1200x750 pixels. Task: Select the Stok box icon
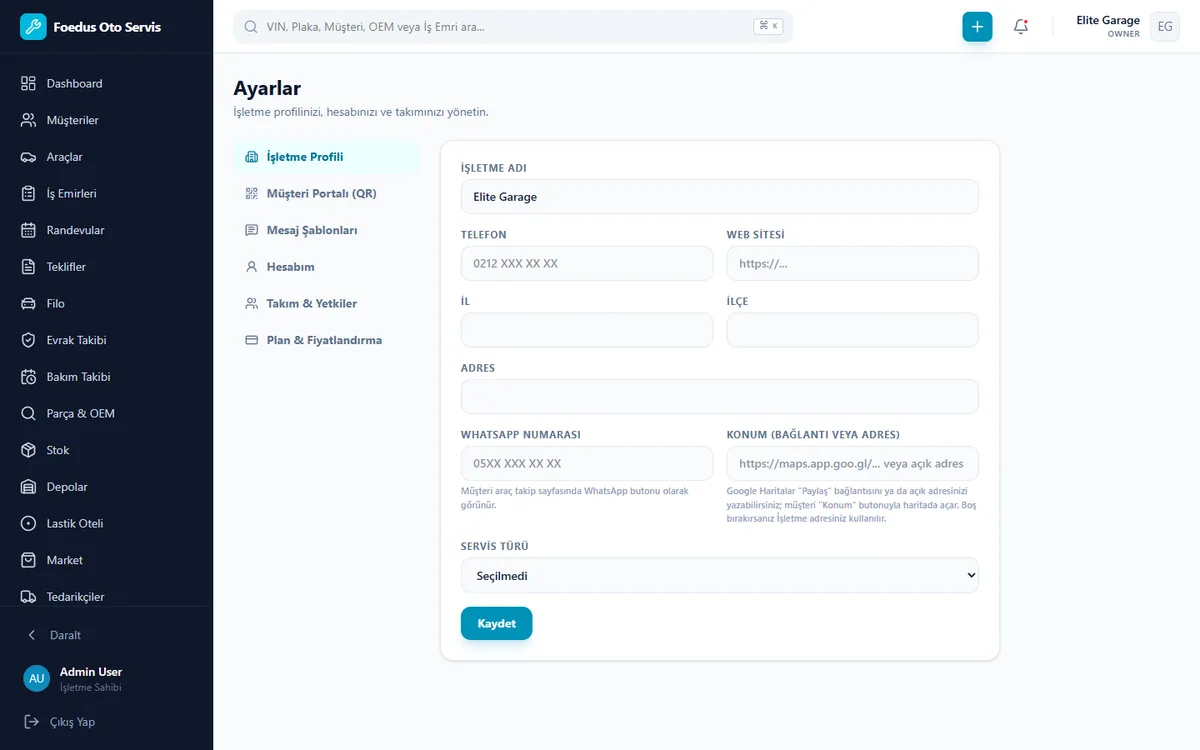tap(28, 450)
